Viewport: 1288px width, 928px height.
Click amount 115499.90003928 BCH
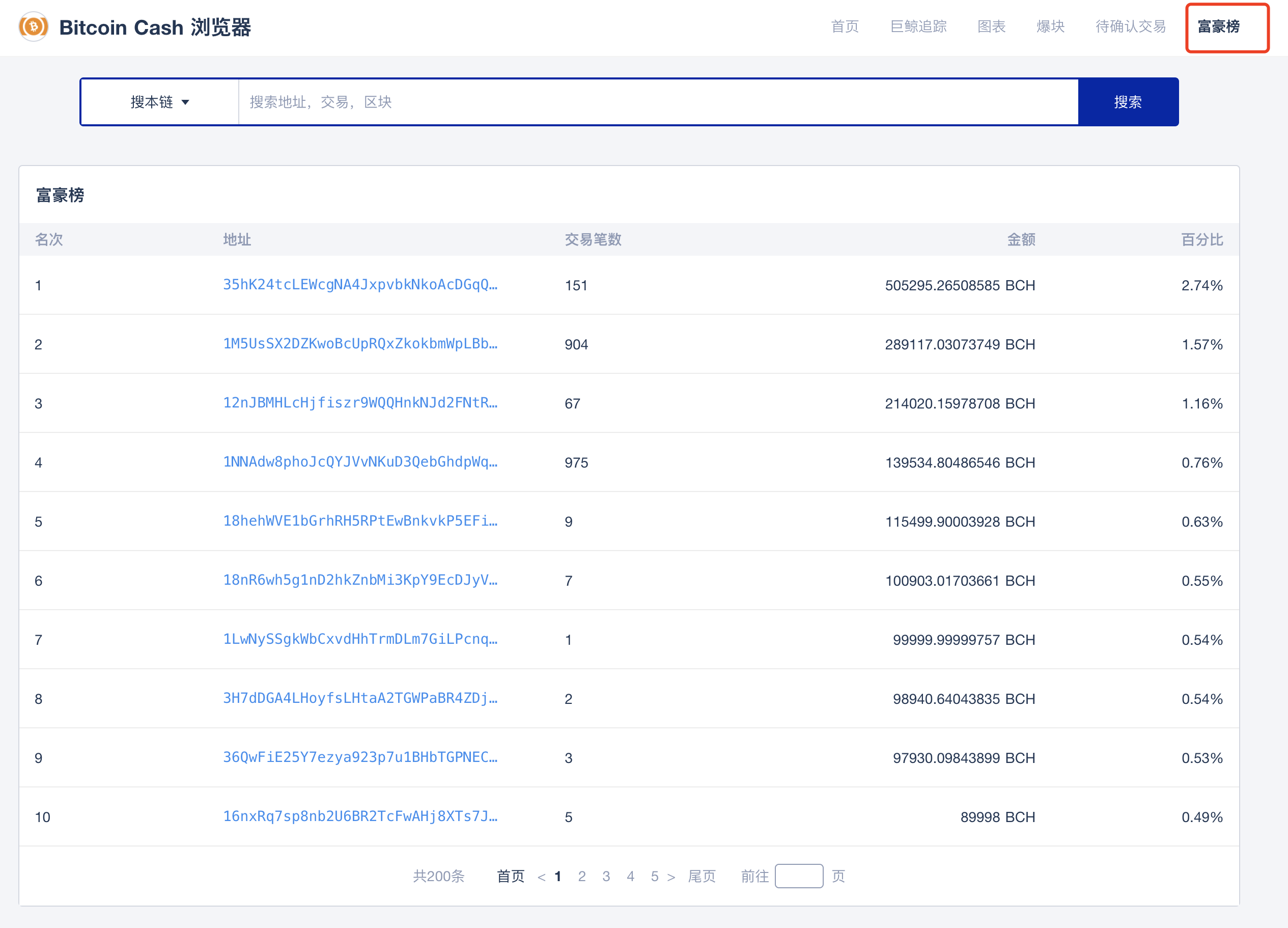pos(960,522)
